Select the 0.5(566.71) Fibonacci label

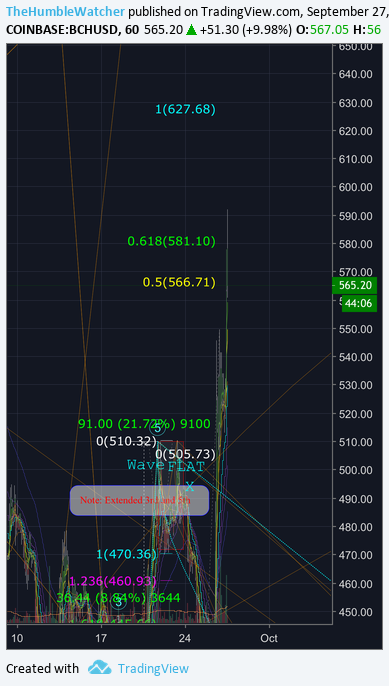point(179,282)
